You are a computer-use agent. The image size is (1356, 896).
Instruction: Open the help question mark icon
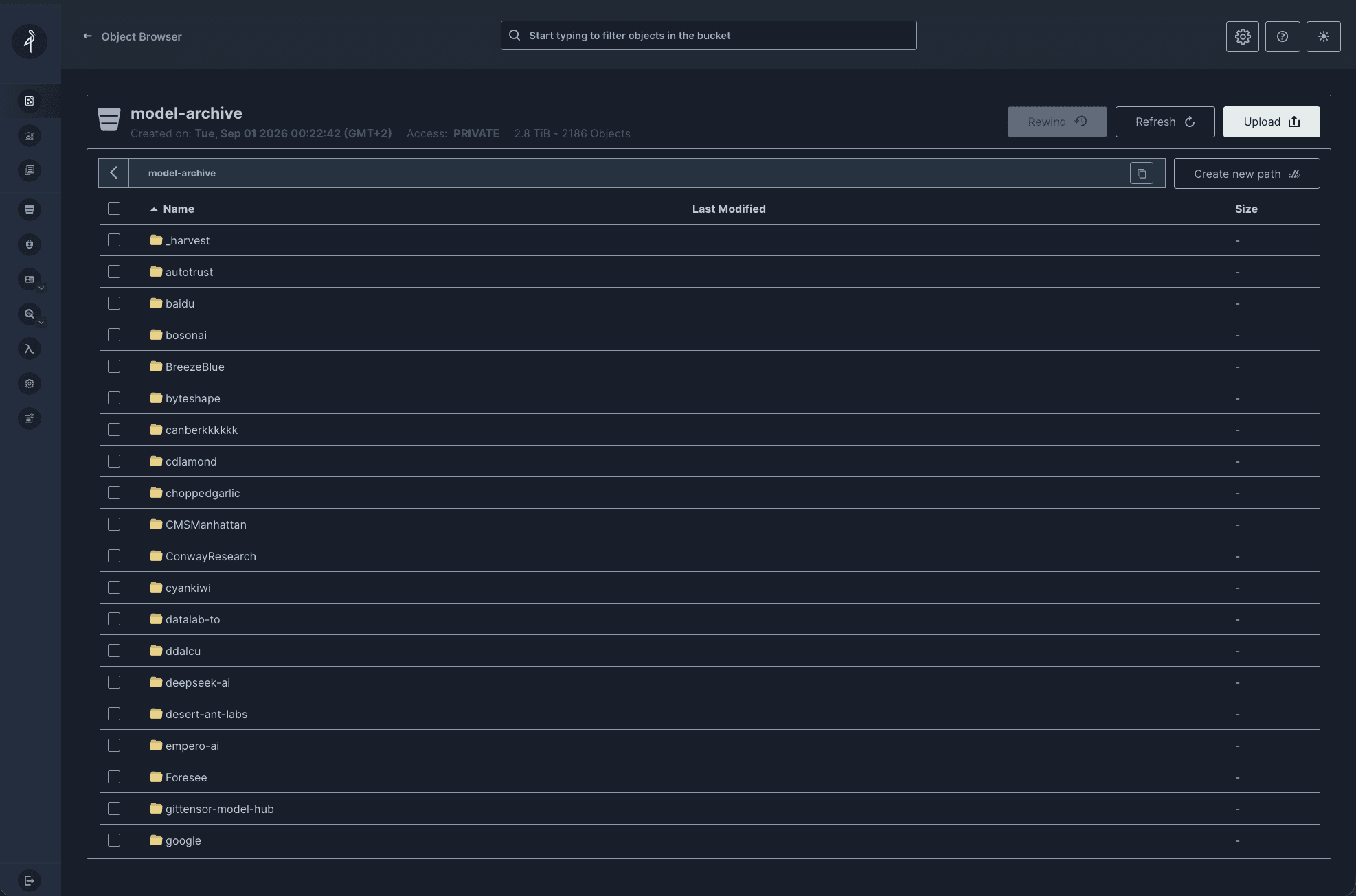click(x=1282, y=36)
